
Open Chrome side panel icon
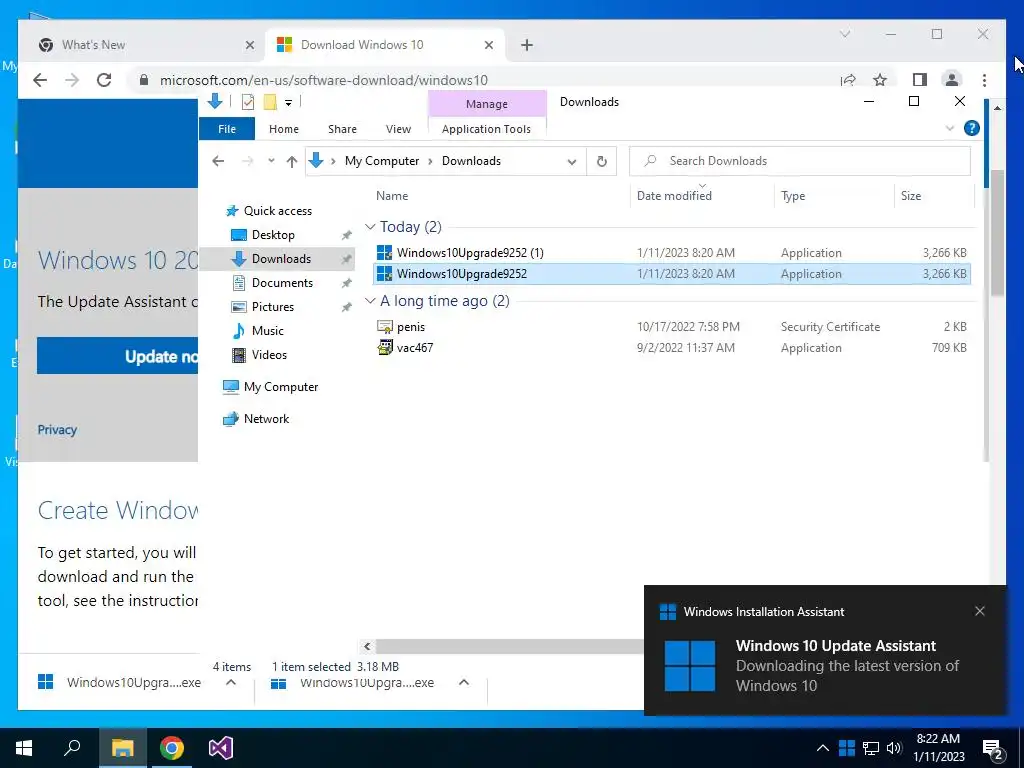tap(920, 80)
